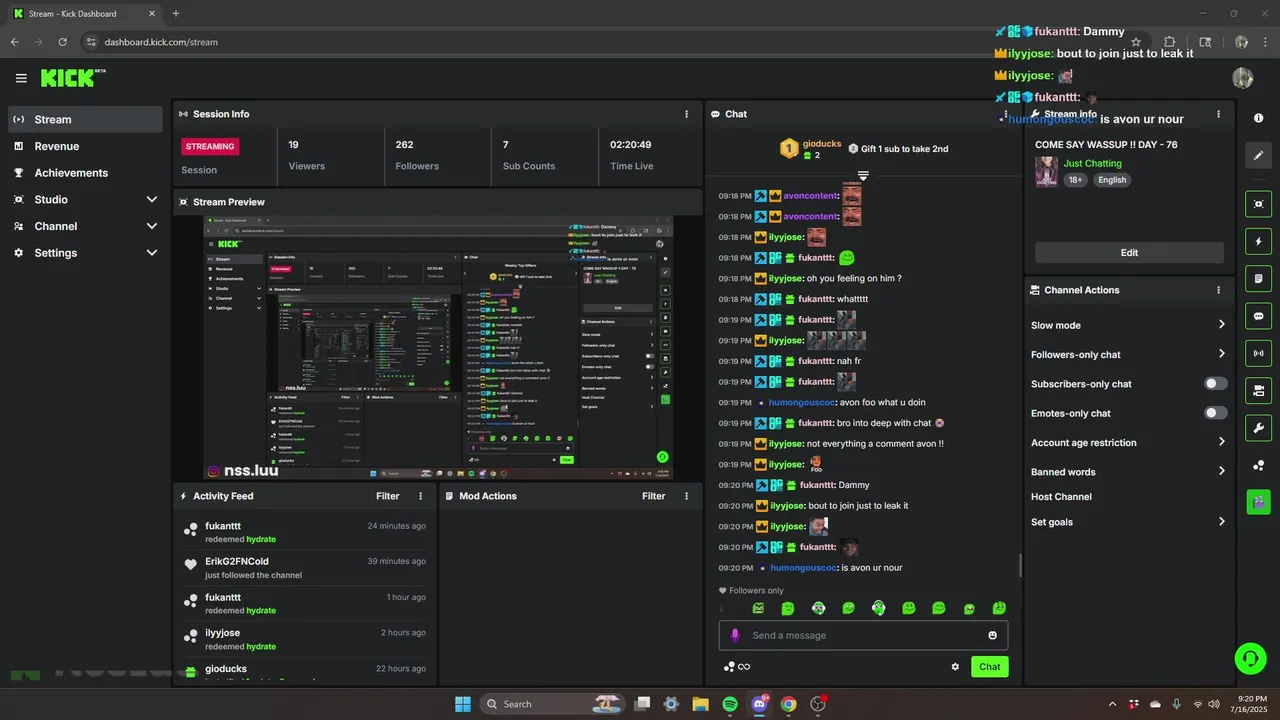
Task: Click Filter in Mod Actions header
Action: tap(654, 496)
